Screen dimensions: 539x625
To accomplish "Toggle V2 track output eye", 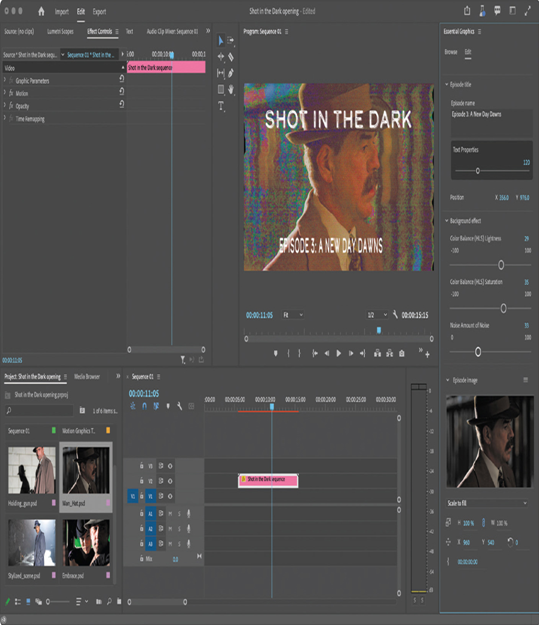I will pos(170,481).
